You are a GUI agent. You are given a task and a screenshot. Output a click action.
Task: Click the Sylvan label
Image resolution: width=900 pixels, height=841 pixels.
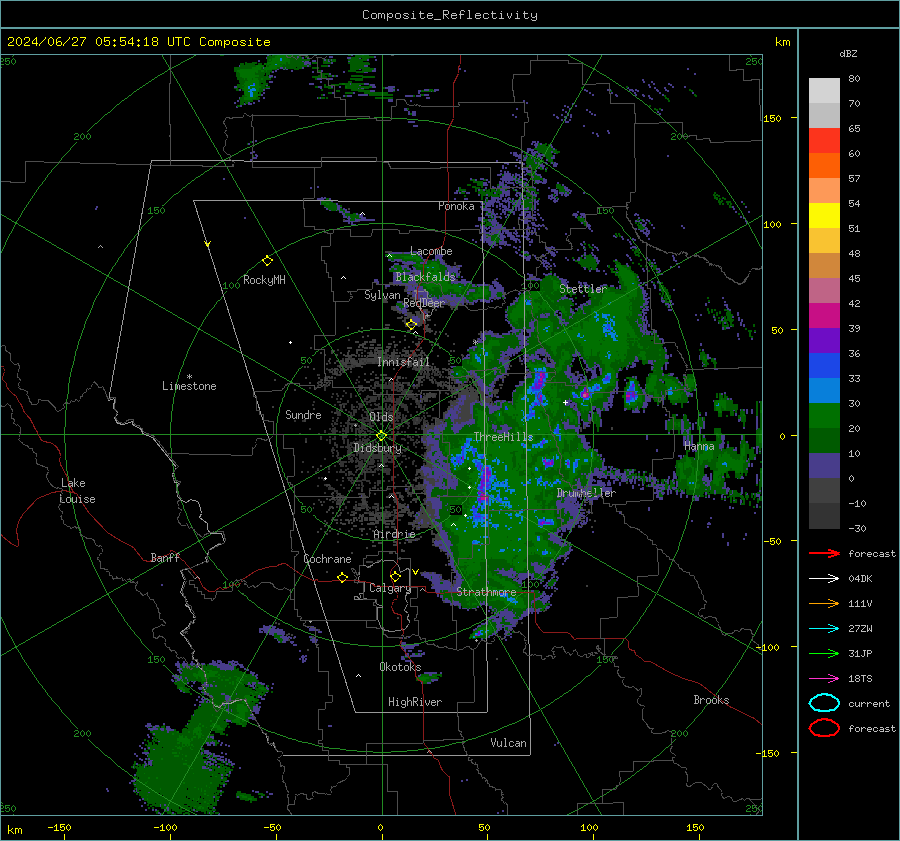[x=382, y=295]
